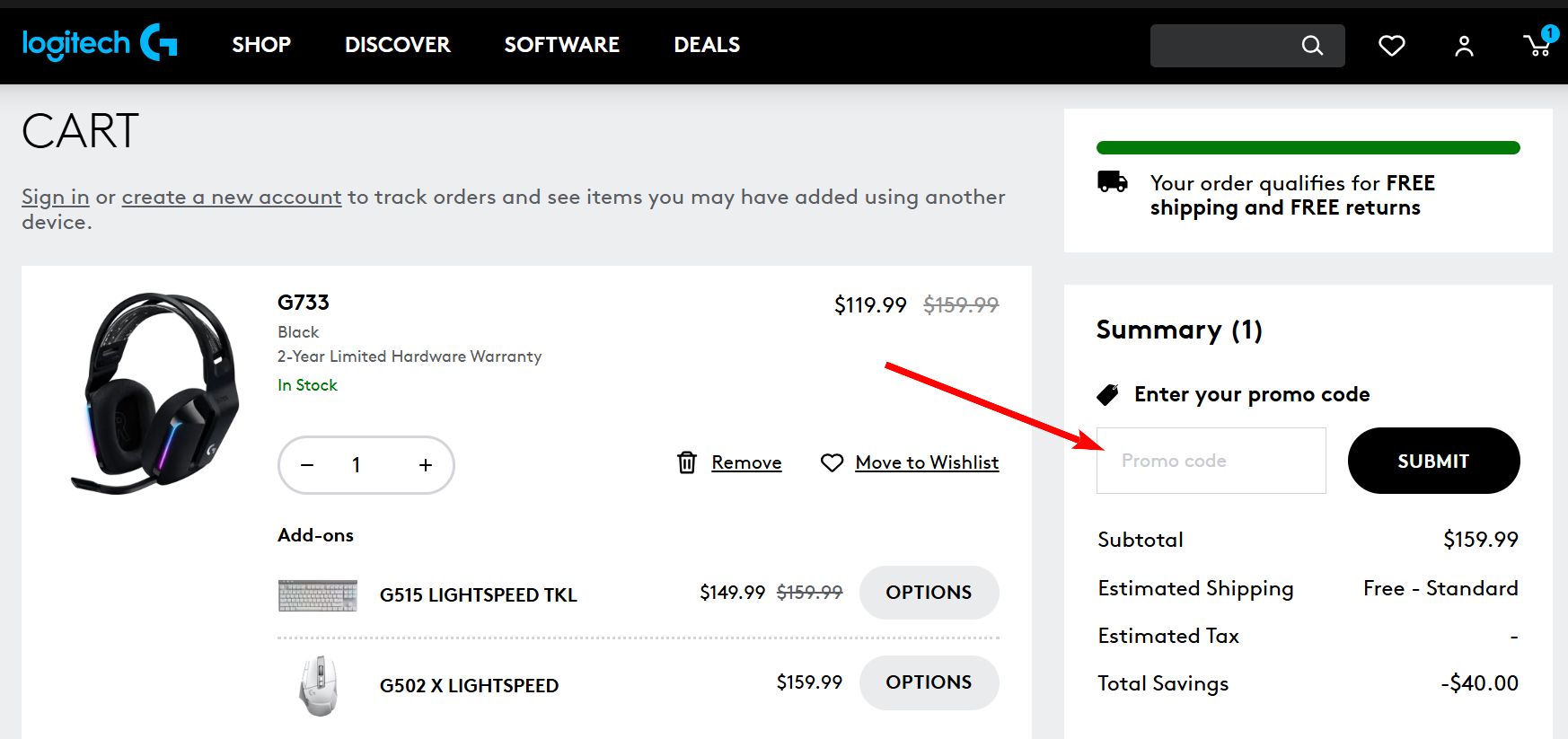Click OPTIONS for G515 LIGHTSPEED TKL
The width and height of the screenshot is (1568, 739).
coord(929,593)
